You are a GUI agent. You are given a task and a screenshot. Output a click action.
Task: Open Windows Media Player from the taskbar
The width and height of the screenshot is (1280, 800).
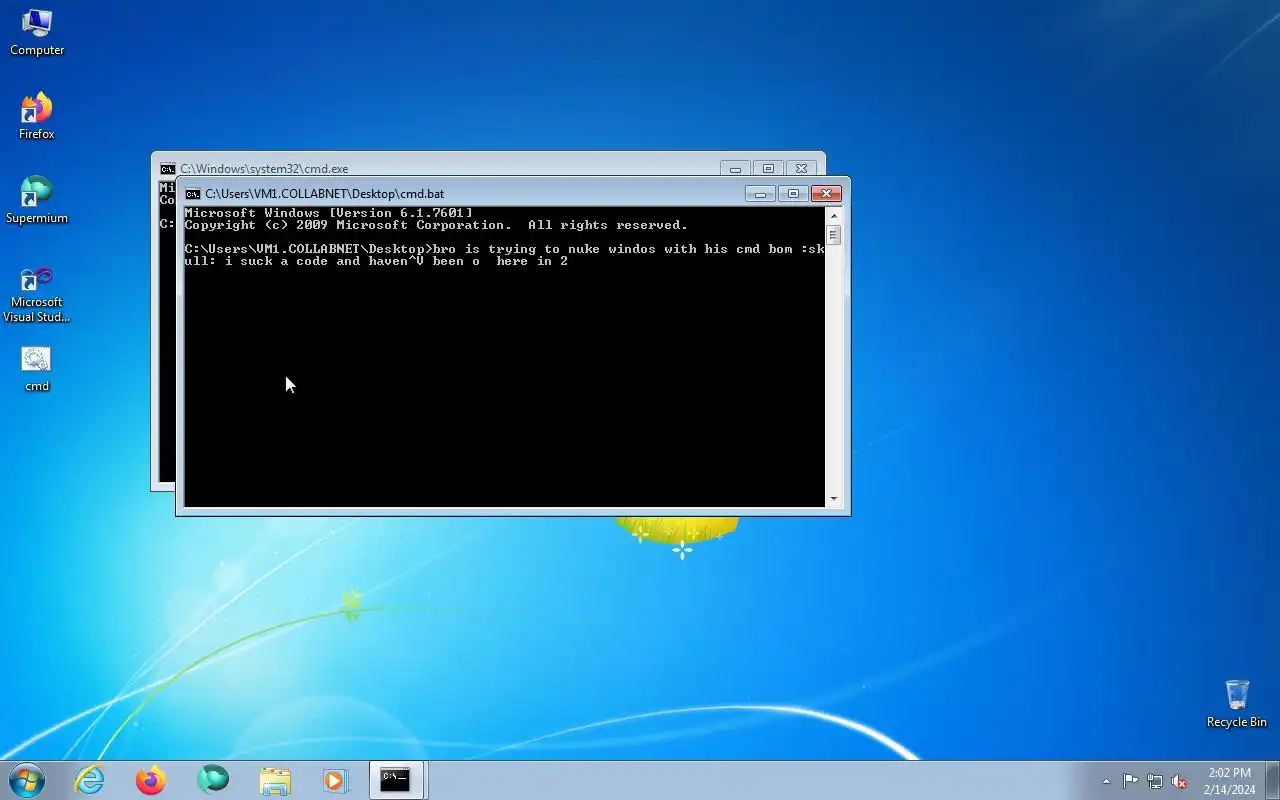point(334,780)
